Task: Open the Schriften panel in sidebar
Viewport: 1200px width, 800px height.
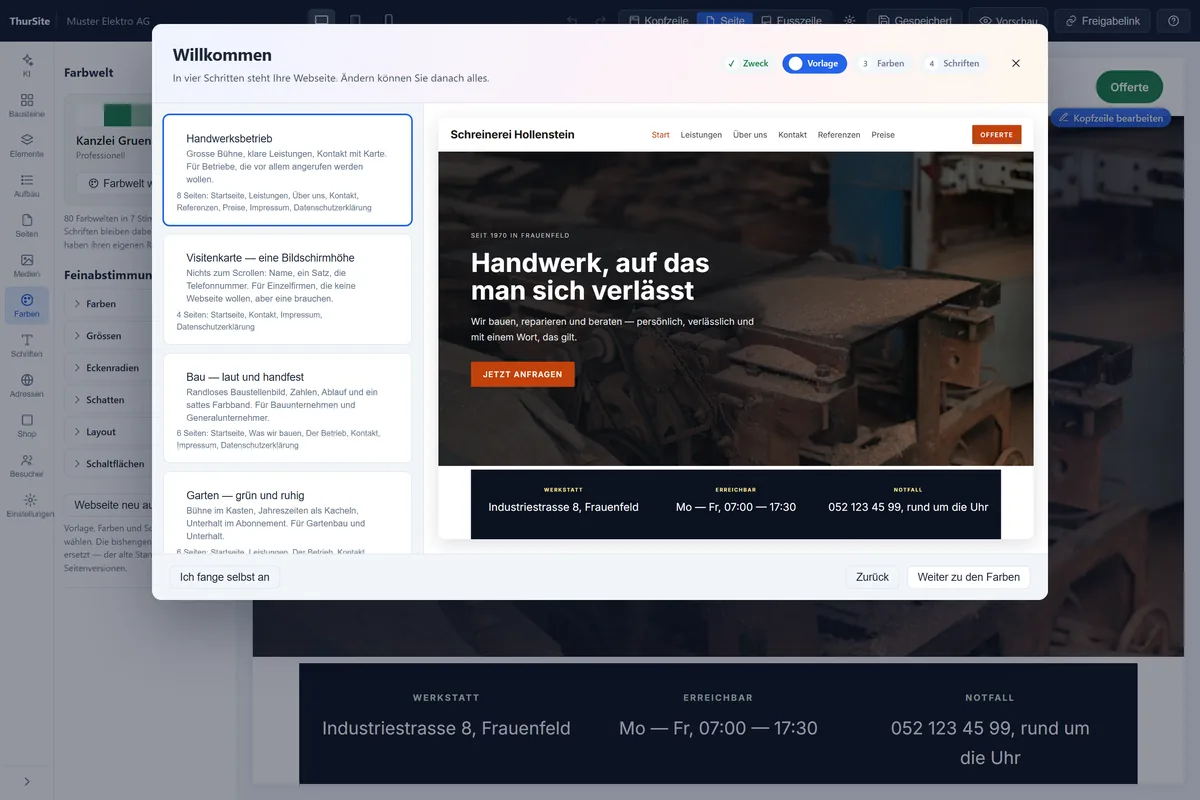Action: 27,346
